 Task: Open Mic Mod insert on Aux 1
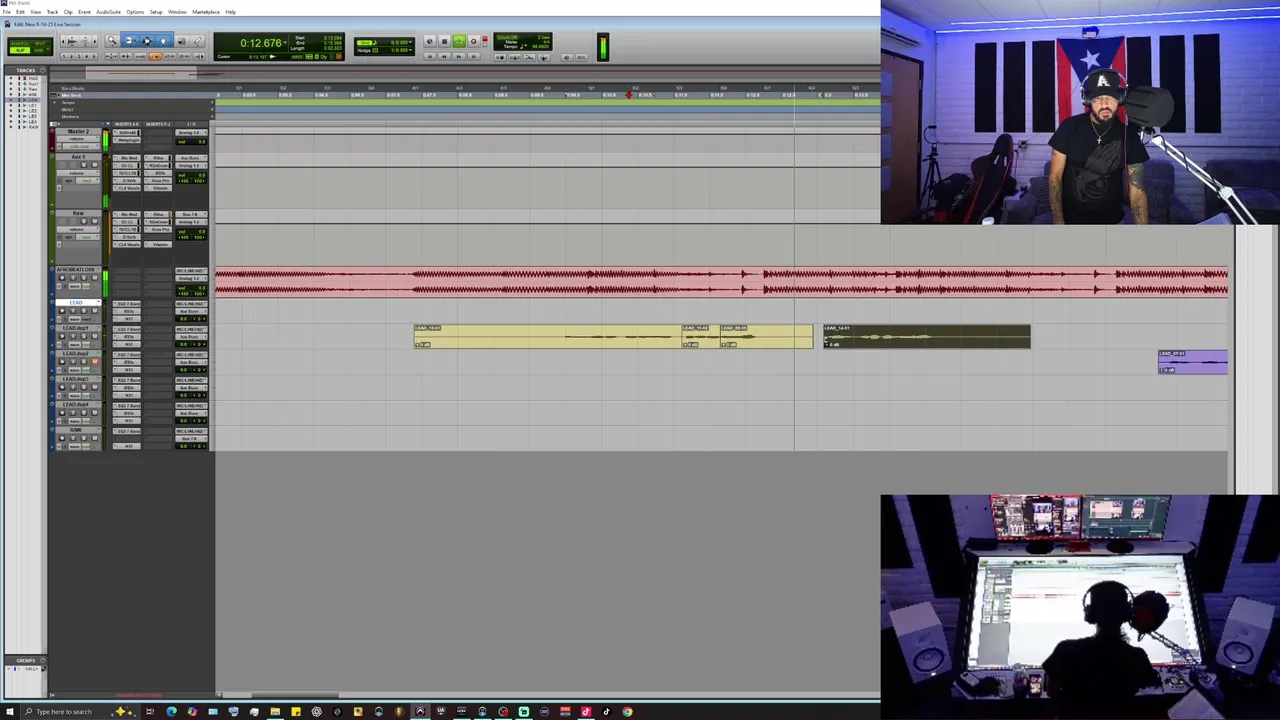coord(127,158)
